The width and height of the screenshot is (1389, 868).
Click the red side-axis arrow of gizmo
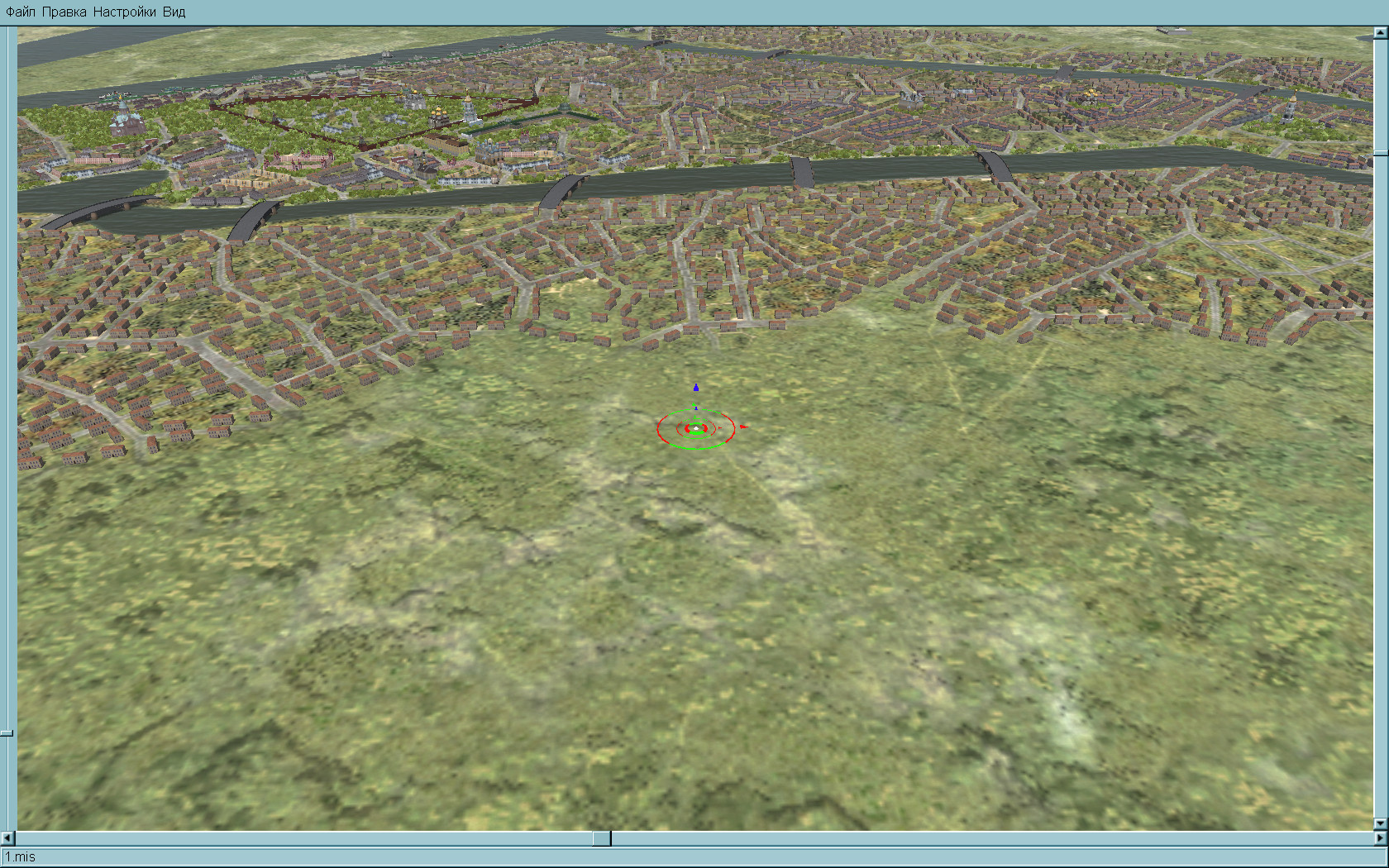pyautogui.click(x=744, y=427)
